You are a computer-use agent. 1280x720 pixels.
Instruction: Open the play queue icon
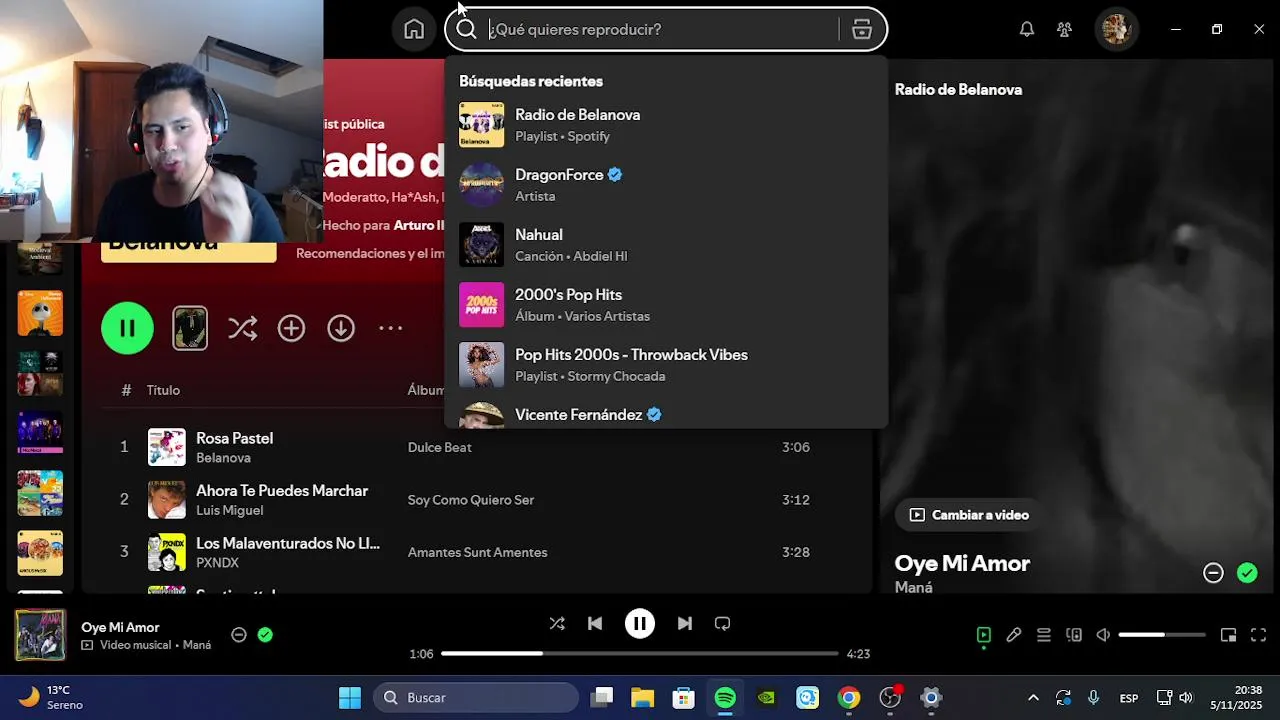coord(1044,635)
